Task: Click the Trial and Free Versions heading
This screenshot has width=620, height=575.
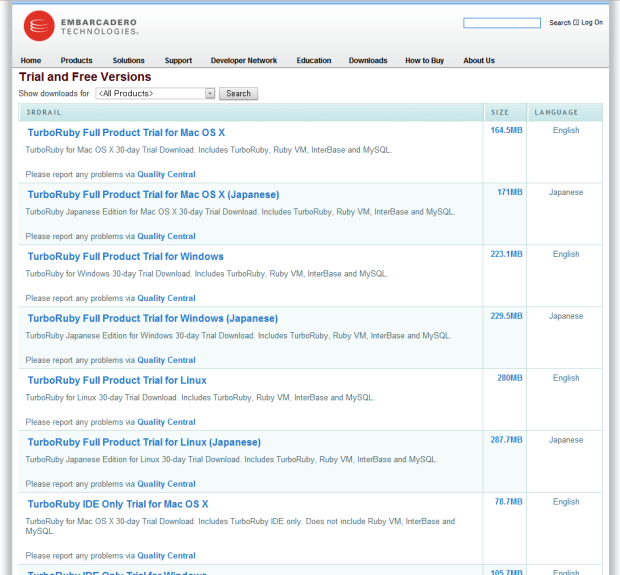Action: 85,77
